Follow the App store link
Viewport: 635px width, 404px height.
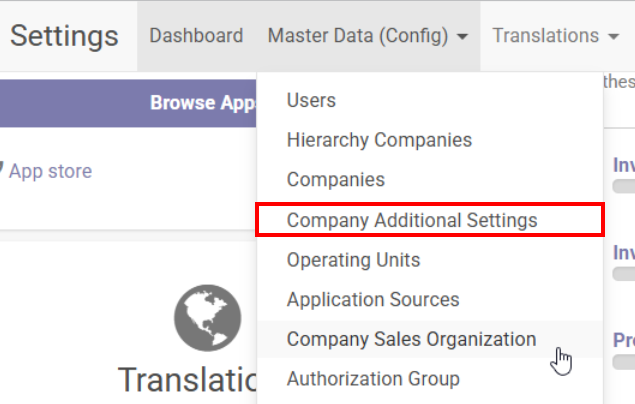(x=50, y=171)
